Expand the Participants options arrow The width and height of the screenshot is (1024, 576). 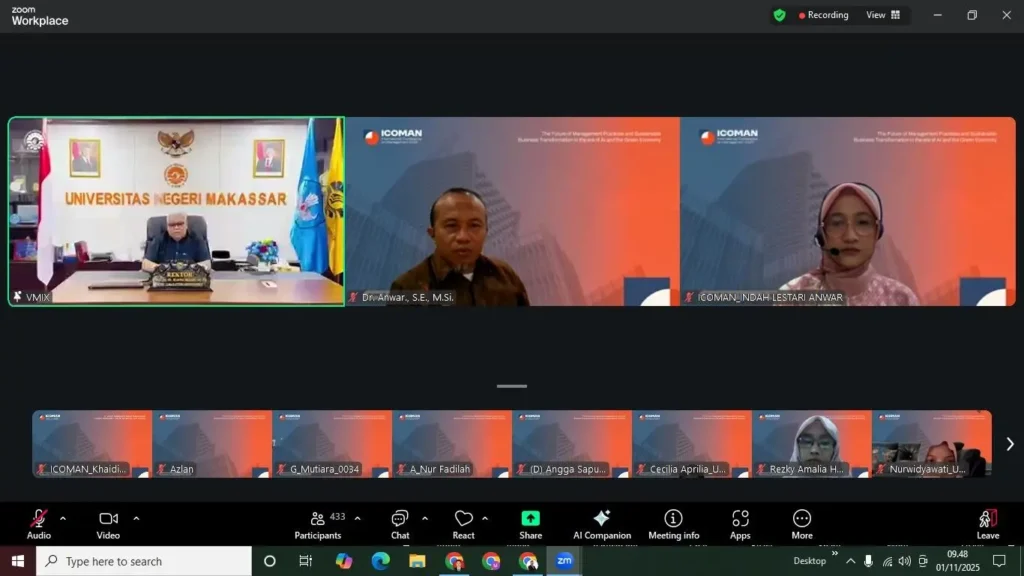[357, 518]
